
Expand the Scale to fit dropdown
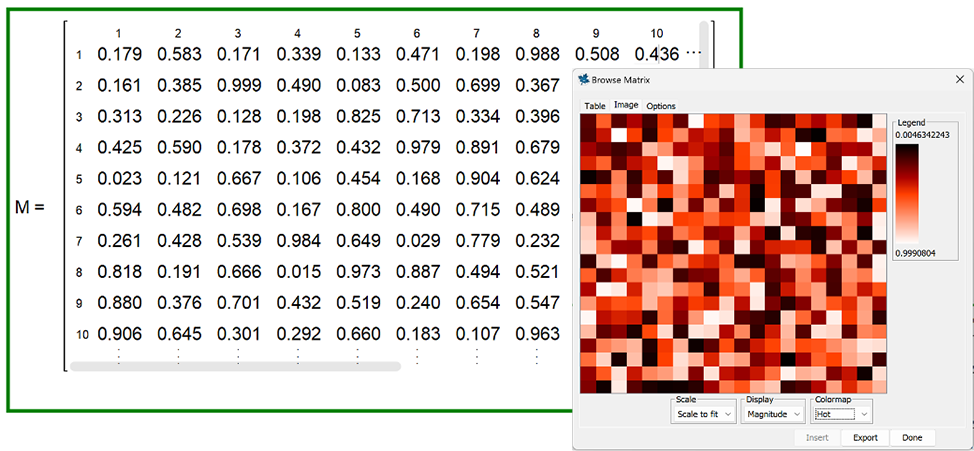tap(704, 413)
